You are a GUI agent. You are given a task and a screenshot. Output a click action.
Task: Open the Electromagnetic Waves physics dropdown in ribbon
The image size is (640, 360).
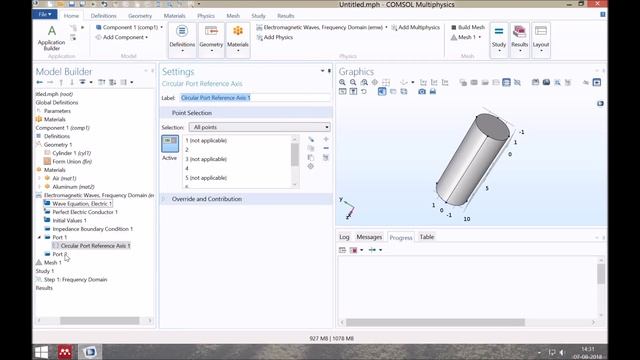(322, 27)
